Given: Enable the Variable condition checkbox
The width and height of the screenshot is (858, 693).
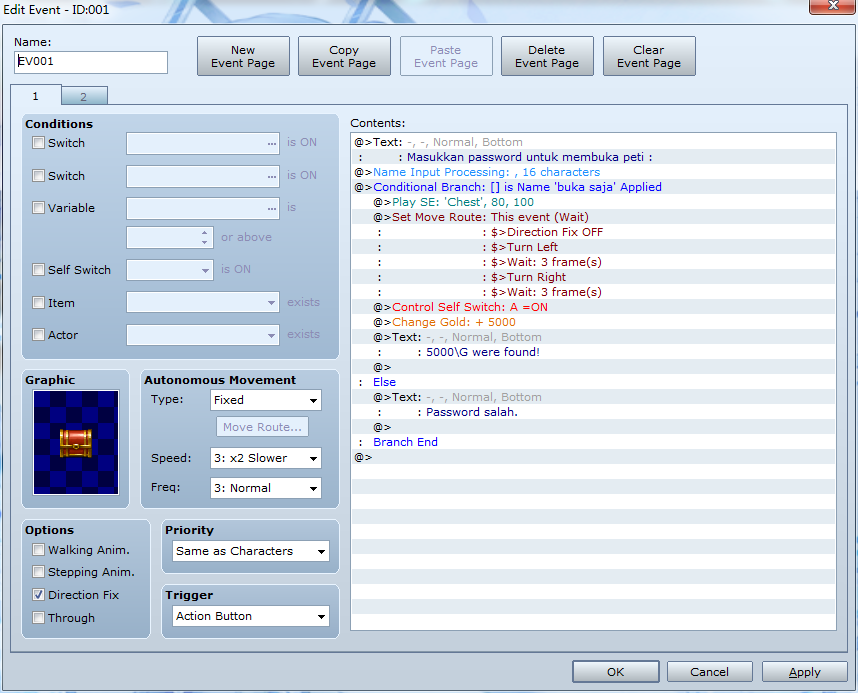Looking at the screenshot, I should pyautogui.click(x=38, y=207).
